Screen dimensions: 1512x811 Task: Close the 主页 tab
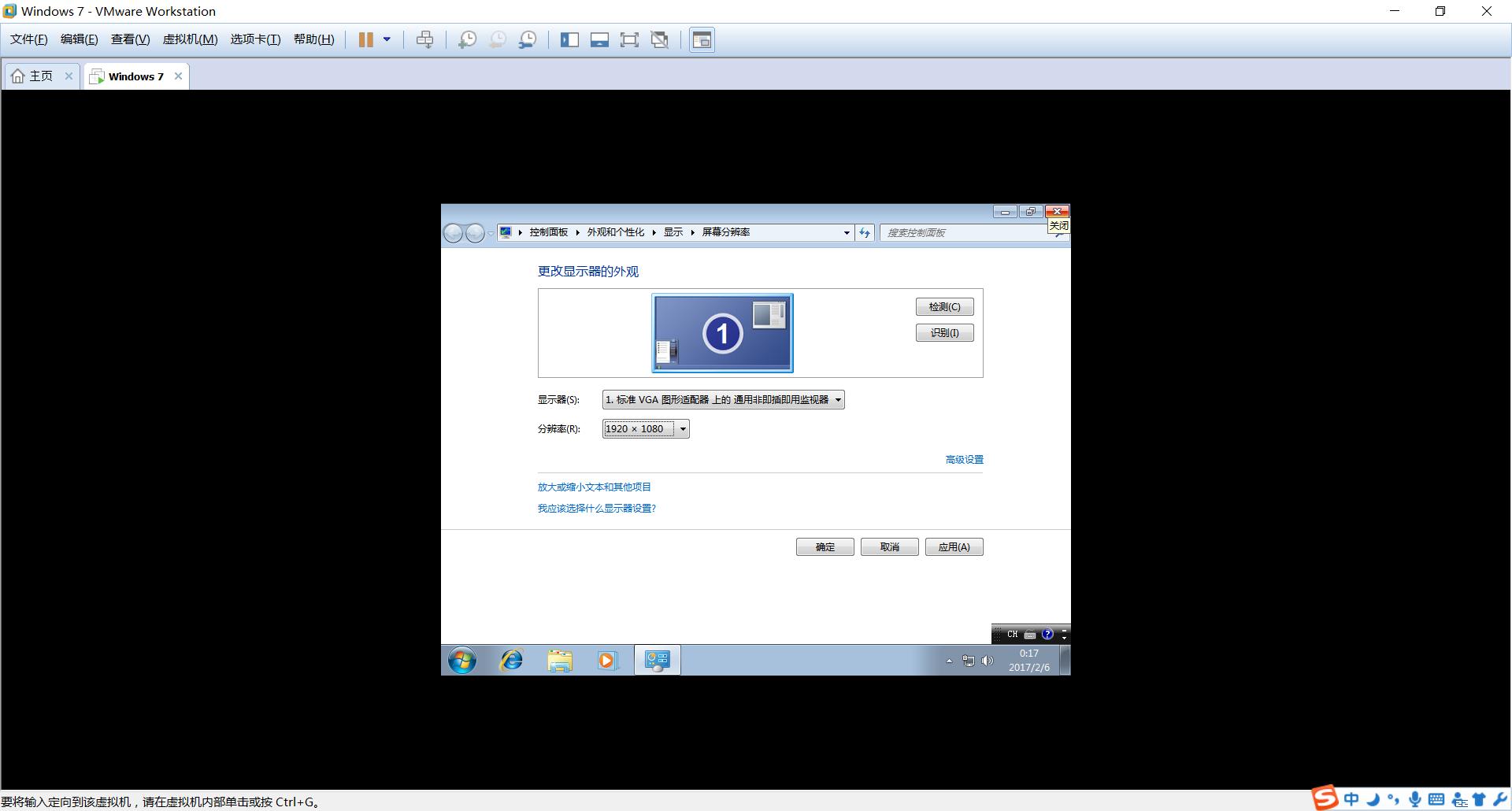[x=69, y=76]
